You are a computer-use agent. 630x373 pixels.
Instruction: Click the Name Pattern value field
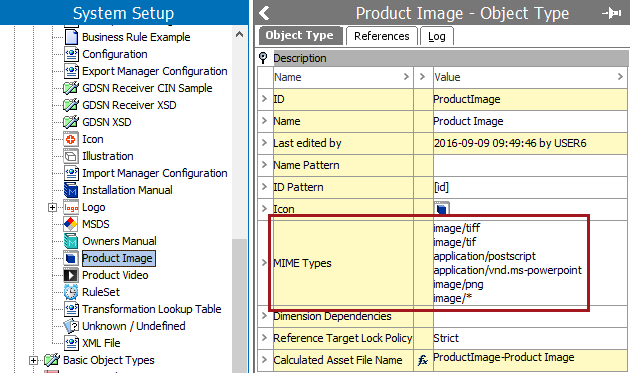click(x=530, y=165)
